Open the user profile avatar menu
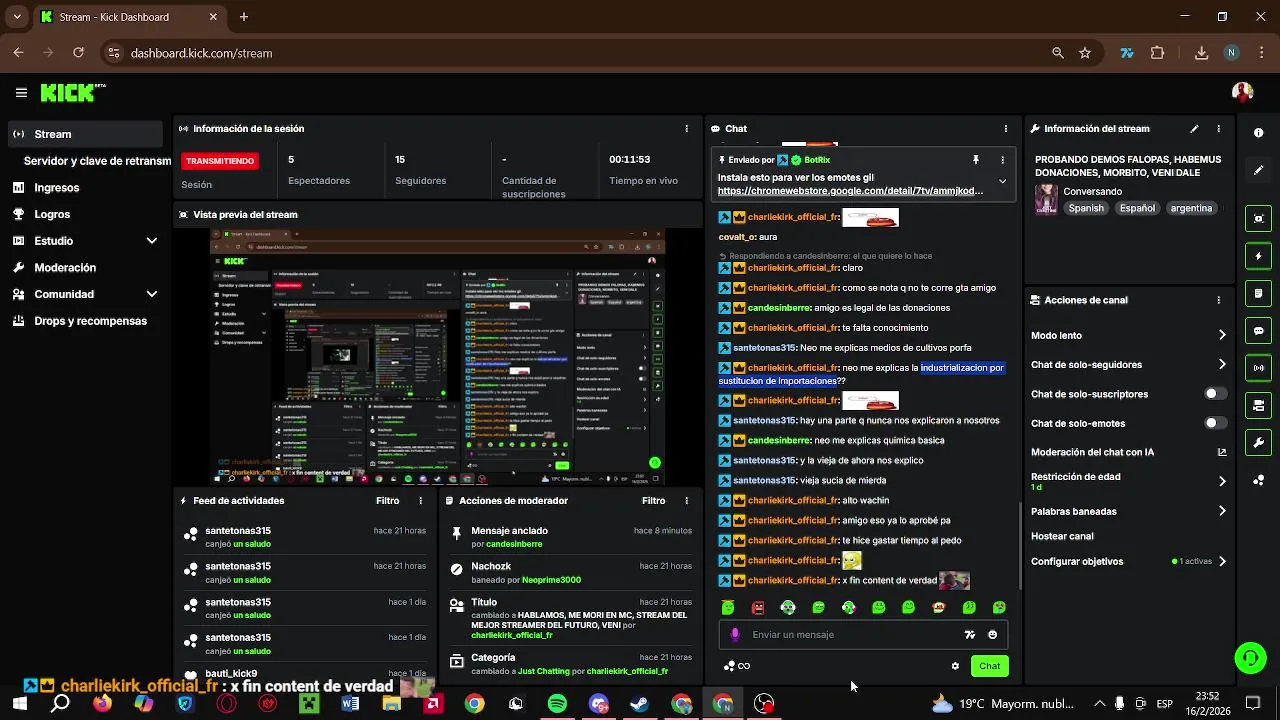The image size is (1280, 720). point(1242,93)
